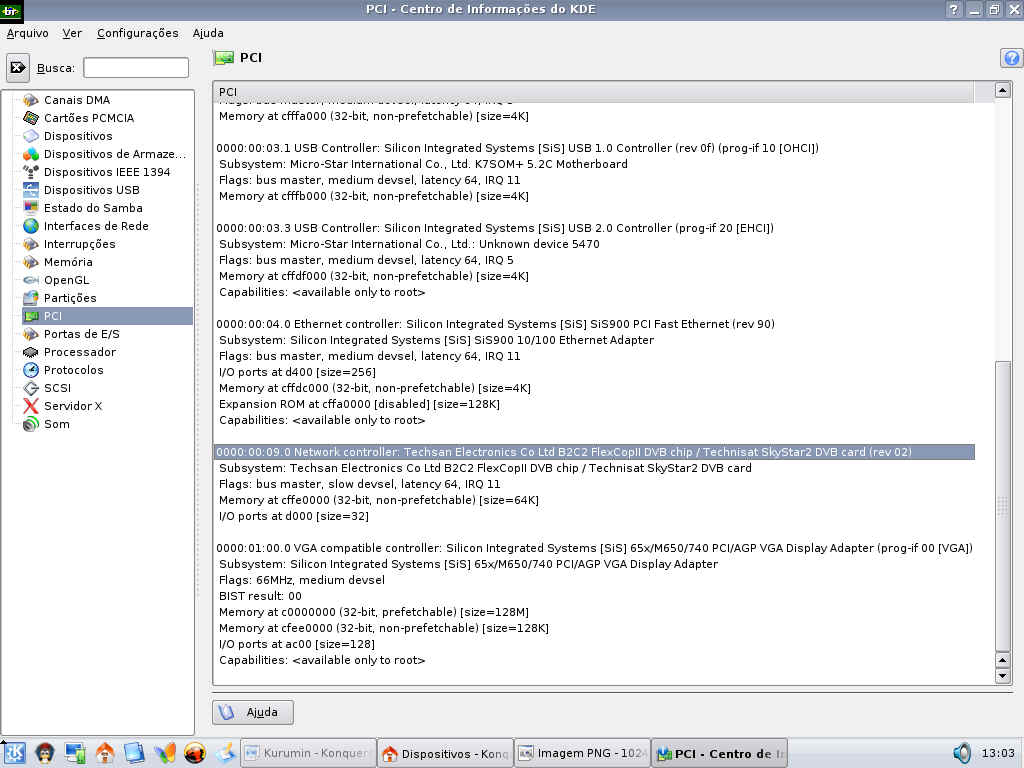This screenshot has width=1024, height=768.
Task: Click the penguin icon in taskbar
Action: [x=44, y=753]
